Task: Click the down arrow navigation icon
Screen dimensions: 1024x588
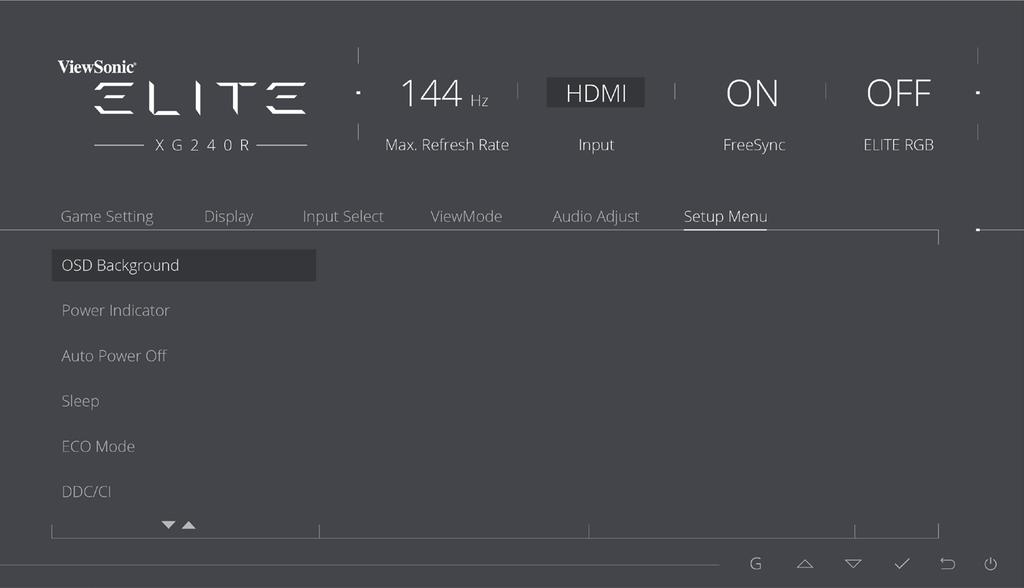Action: click(x=853, y=564)
